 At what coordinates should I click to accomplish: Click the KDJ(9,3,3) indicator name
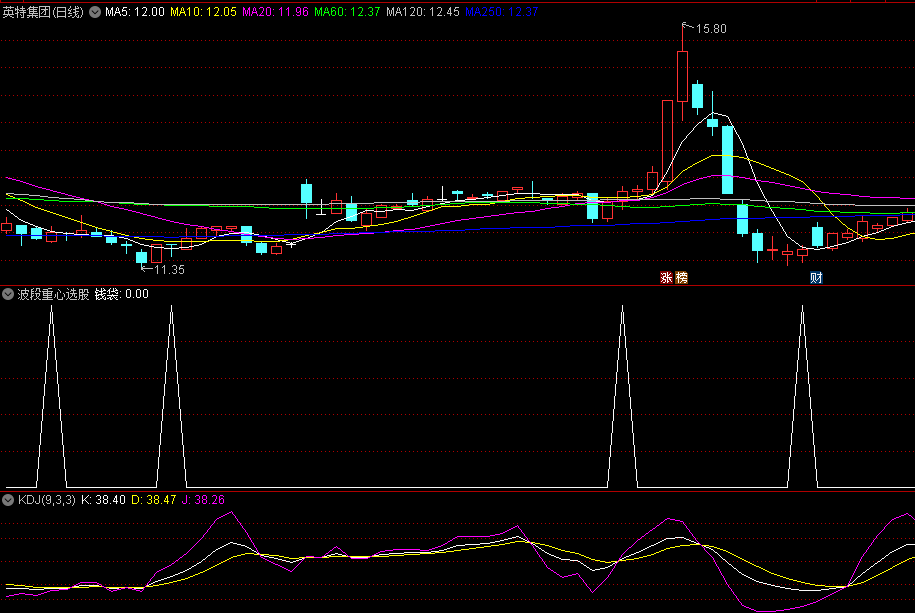point(47,500)
